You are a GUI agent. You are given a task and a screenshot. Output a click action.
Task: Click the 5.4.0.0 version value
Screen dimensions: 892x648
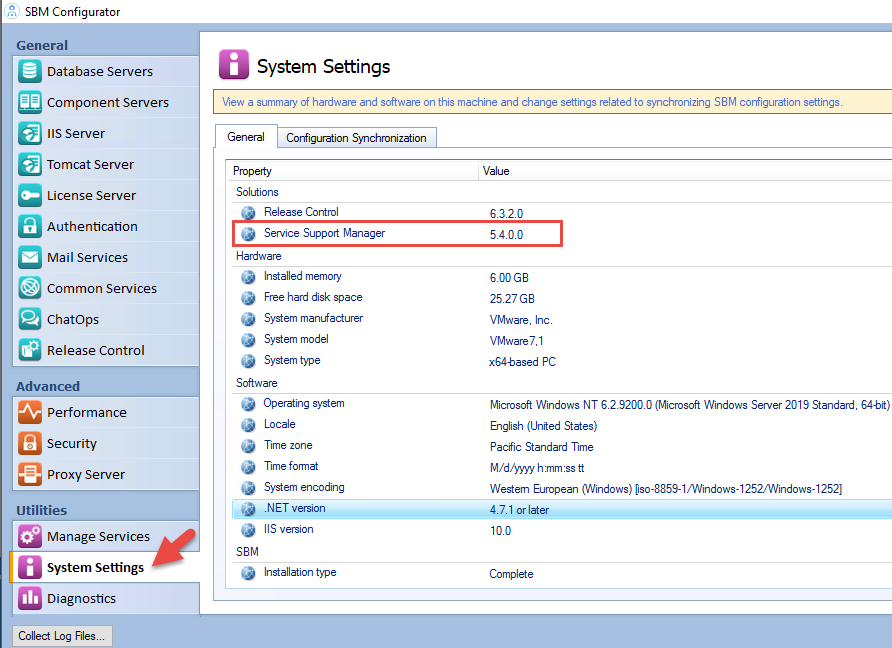506,235
